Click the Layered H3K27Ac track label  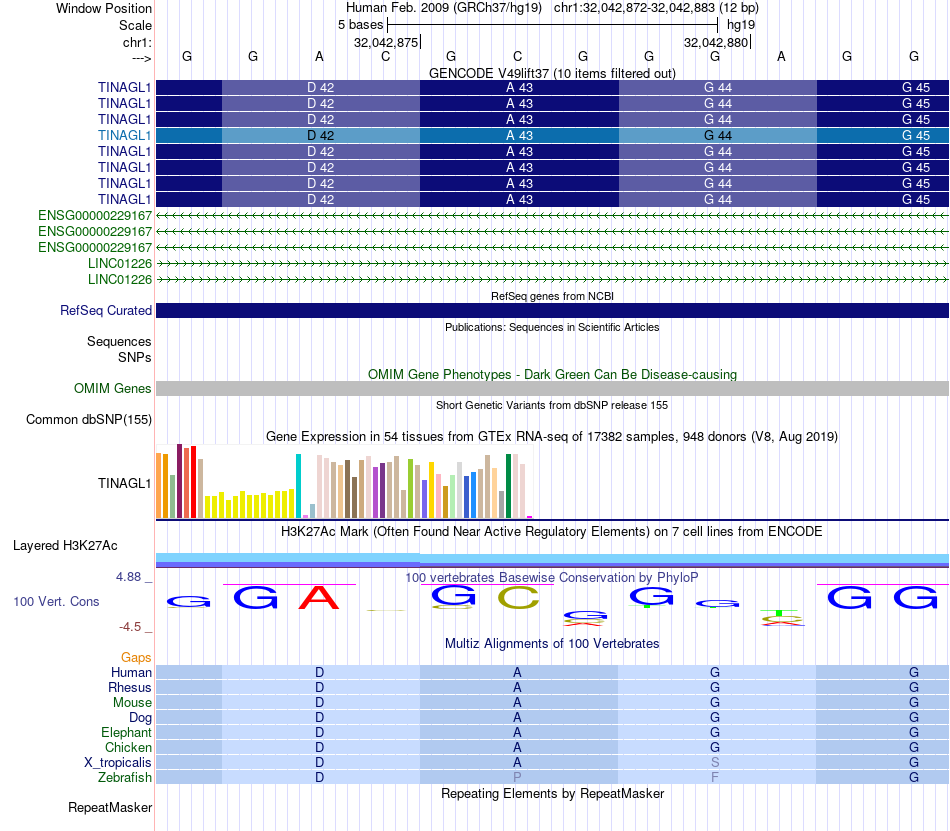[65, 546]
